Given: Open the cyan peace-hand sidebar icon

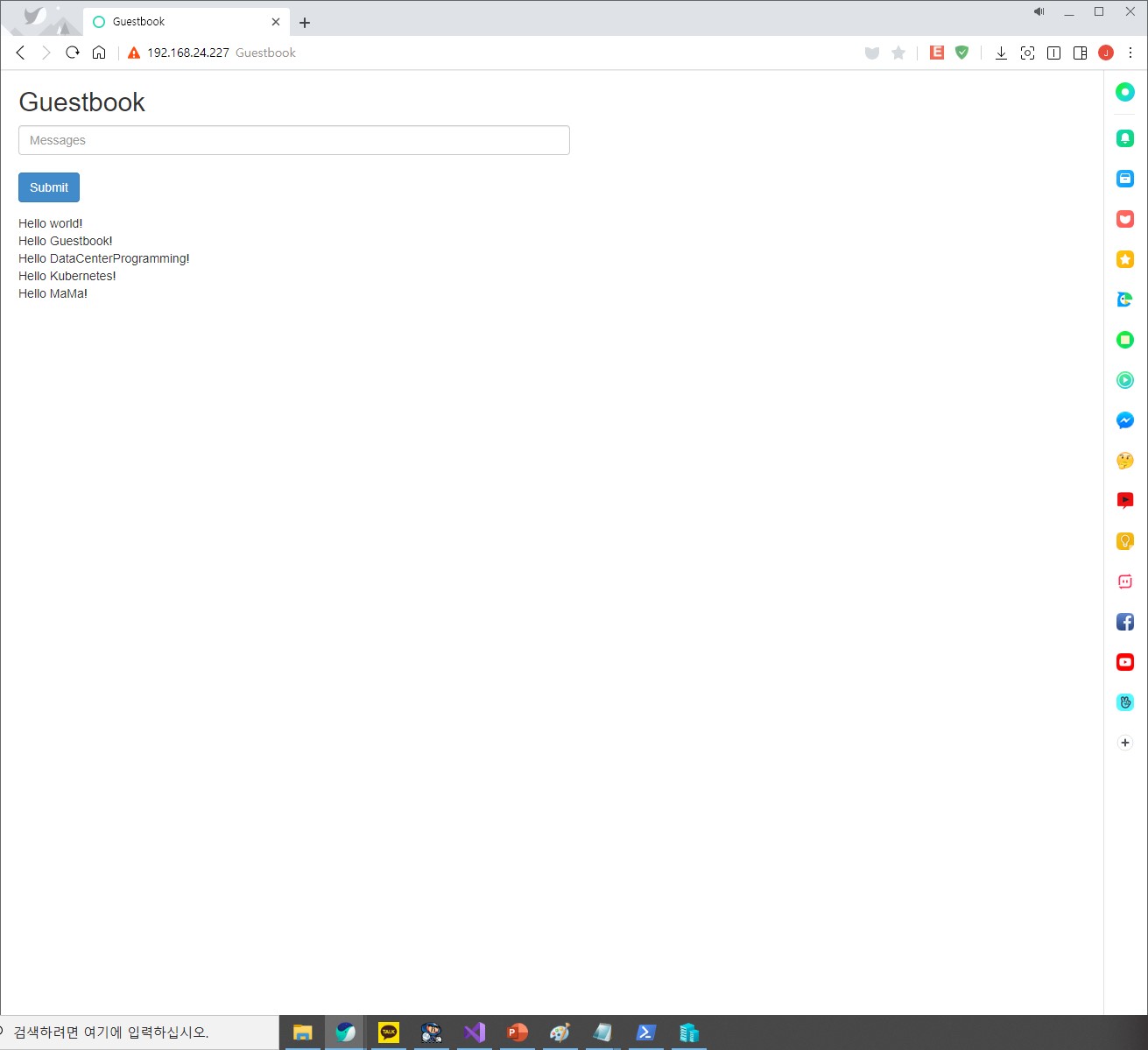Looking at the screenshot, I should (1125, 702).
